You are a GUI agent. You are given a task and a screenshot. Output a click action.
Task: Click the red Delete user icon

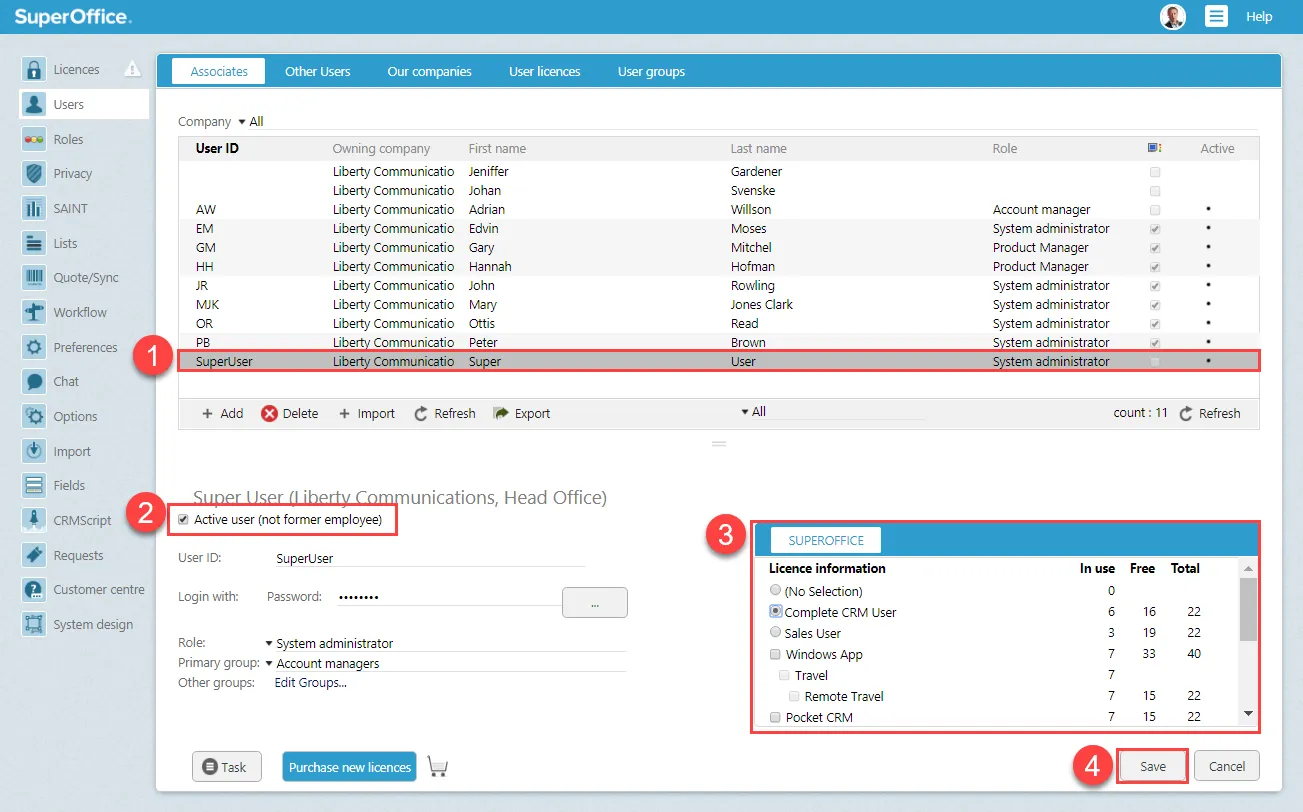point(269,414)
